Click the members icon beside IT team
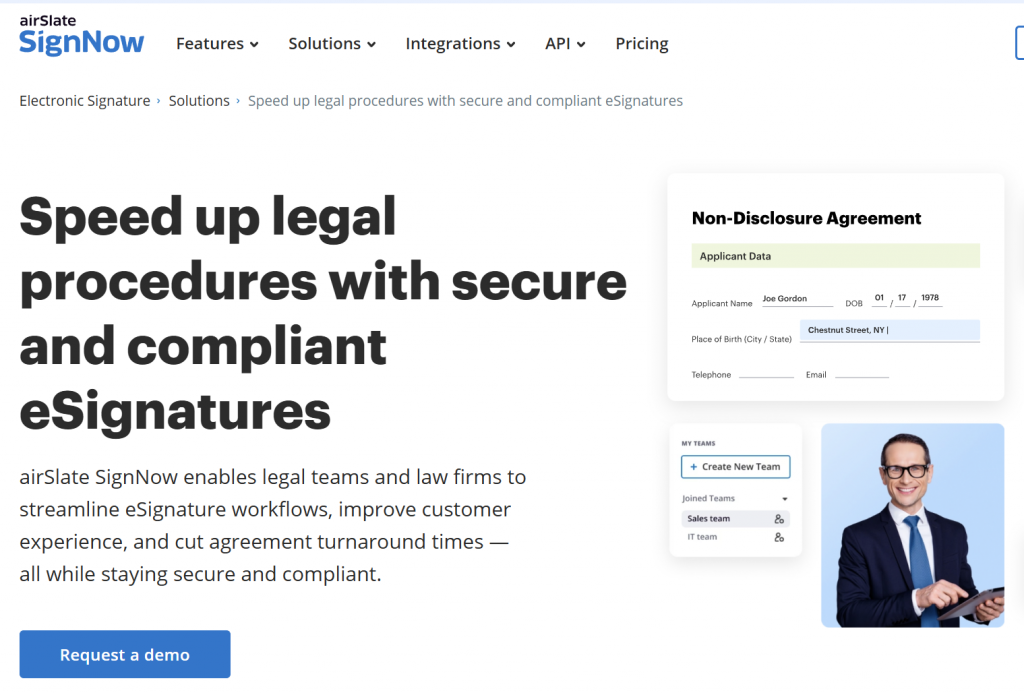 [x=779, y=538]
